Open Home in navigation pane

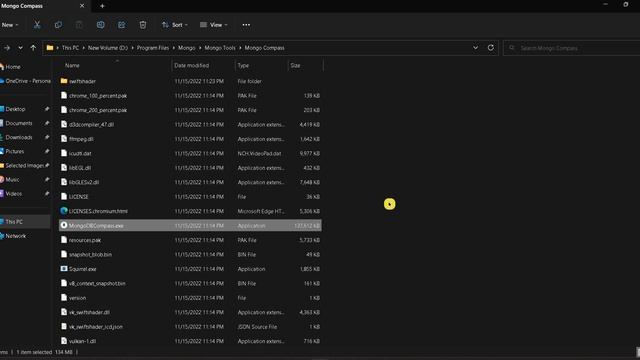pos(12,67)
